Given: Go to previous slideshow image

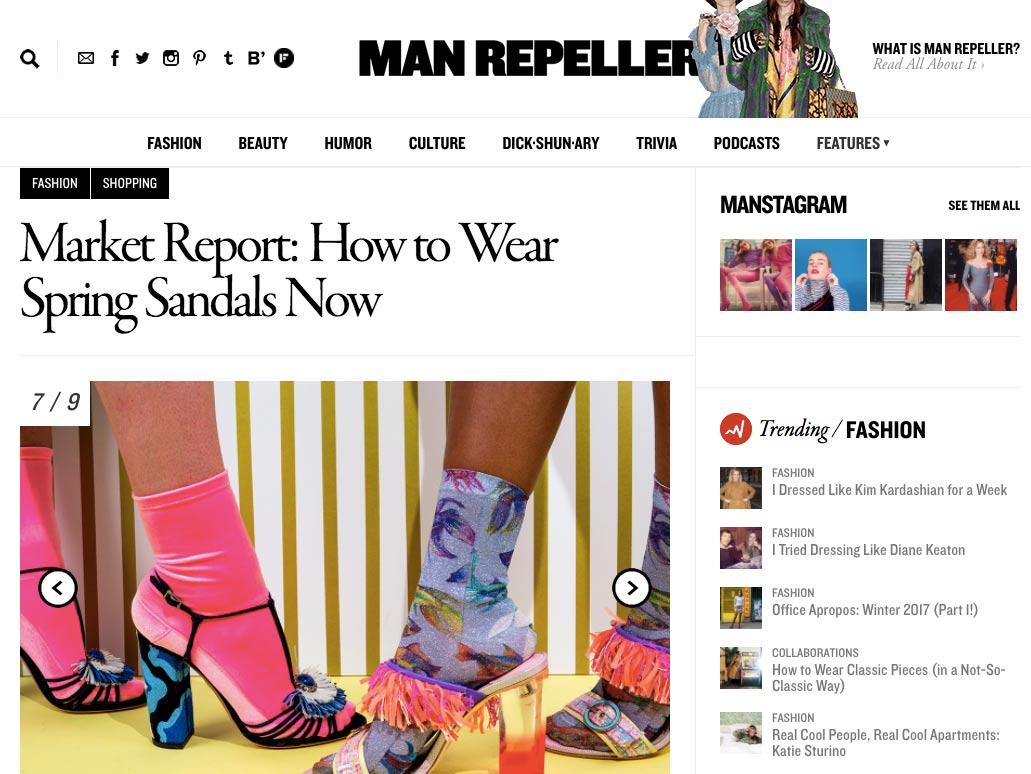Looking at the screenshot, I should [58, 588].
